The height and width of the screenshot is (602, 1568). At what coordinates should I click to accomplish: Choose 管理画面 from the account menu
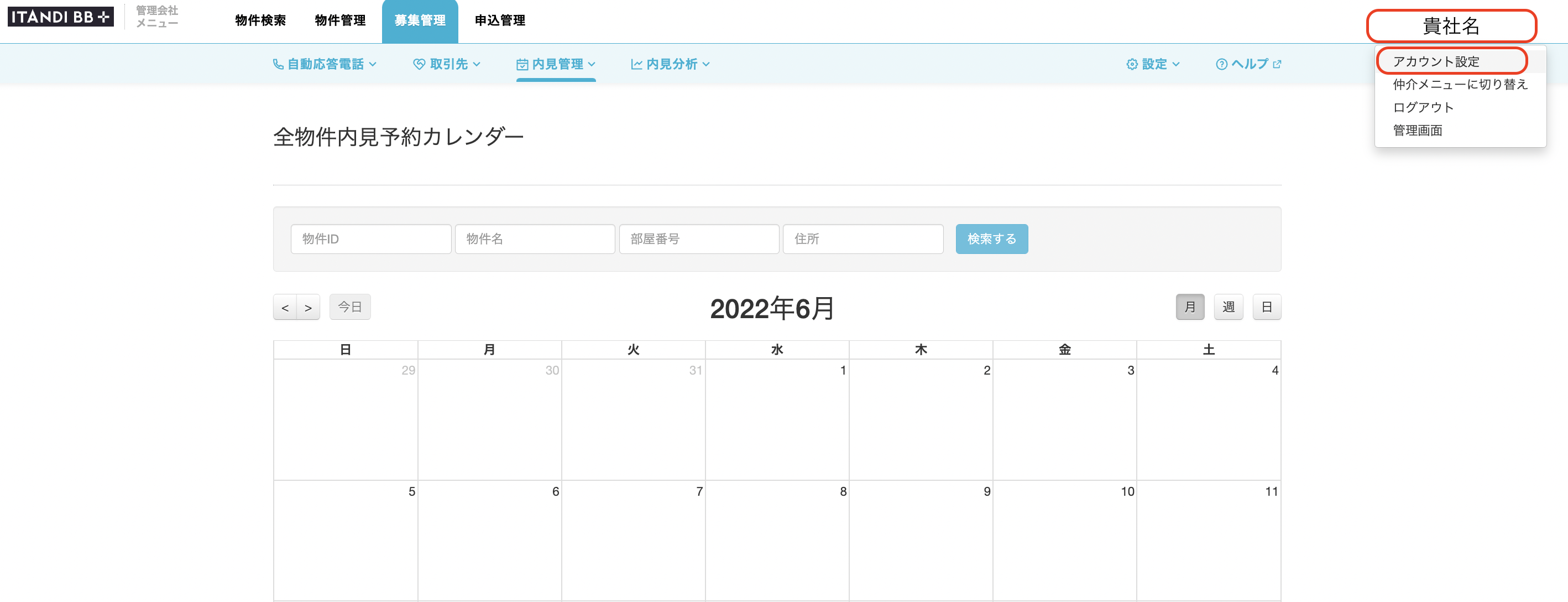1460,131
